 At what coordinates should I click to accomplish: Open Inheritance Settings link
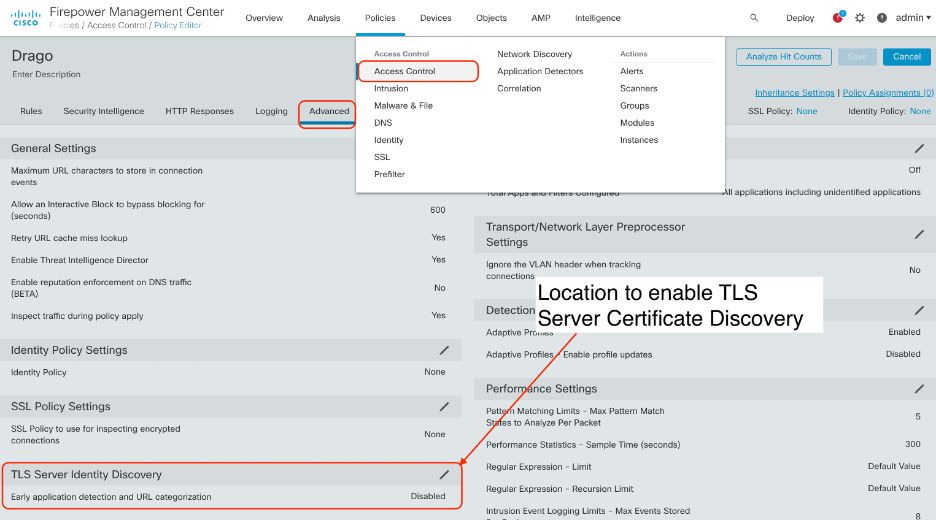(795, 93)
